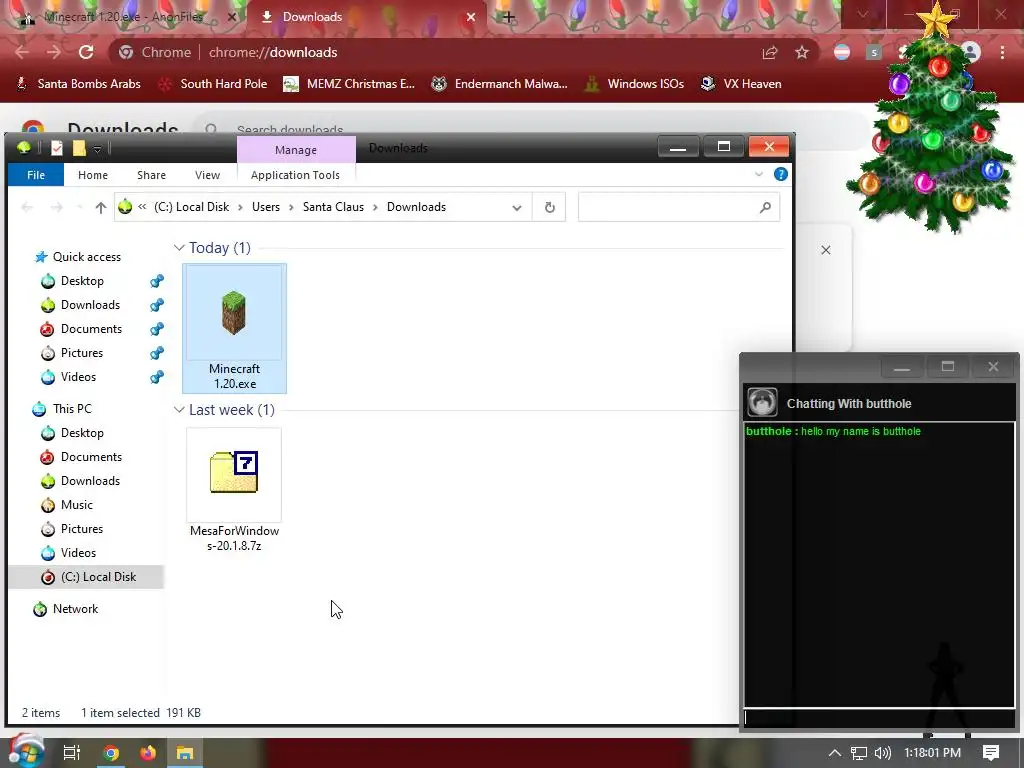Image resolution: width=1024 pixels, height=768 pixels.
Task: Open the Application Tools ribbon tab
Action: (x=295, y=175)
